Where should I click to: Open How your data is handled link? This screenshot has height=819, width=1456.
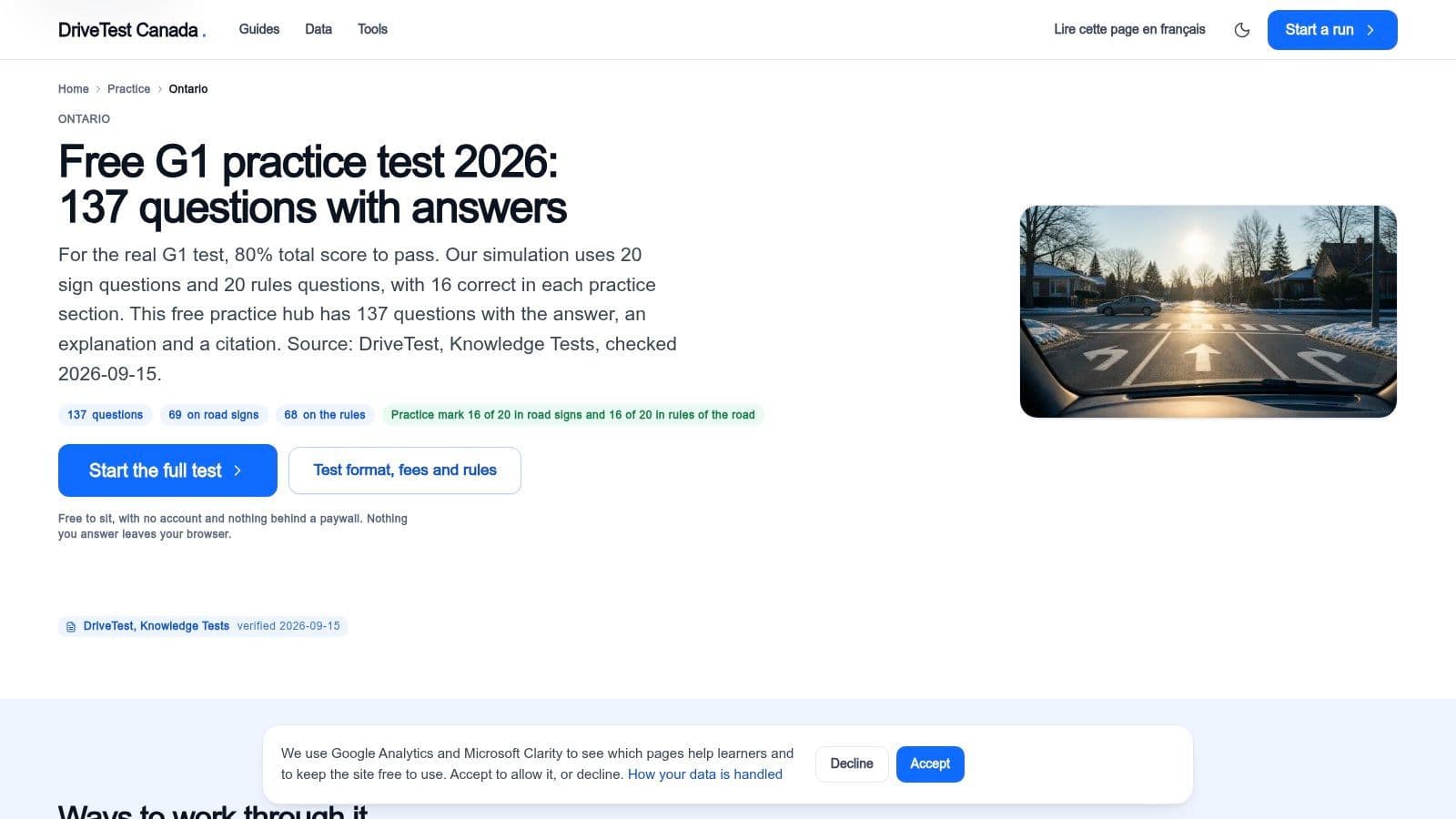pos(705,774)
